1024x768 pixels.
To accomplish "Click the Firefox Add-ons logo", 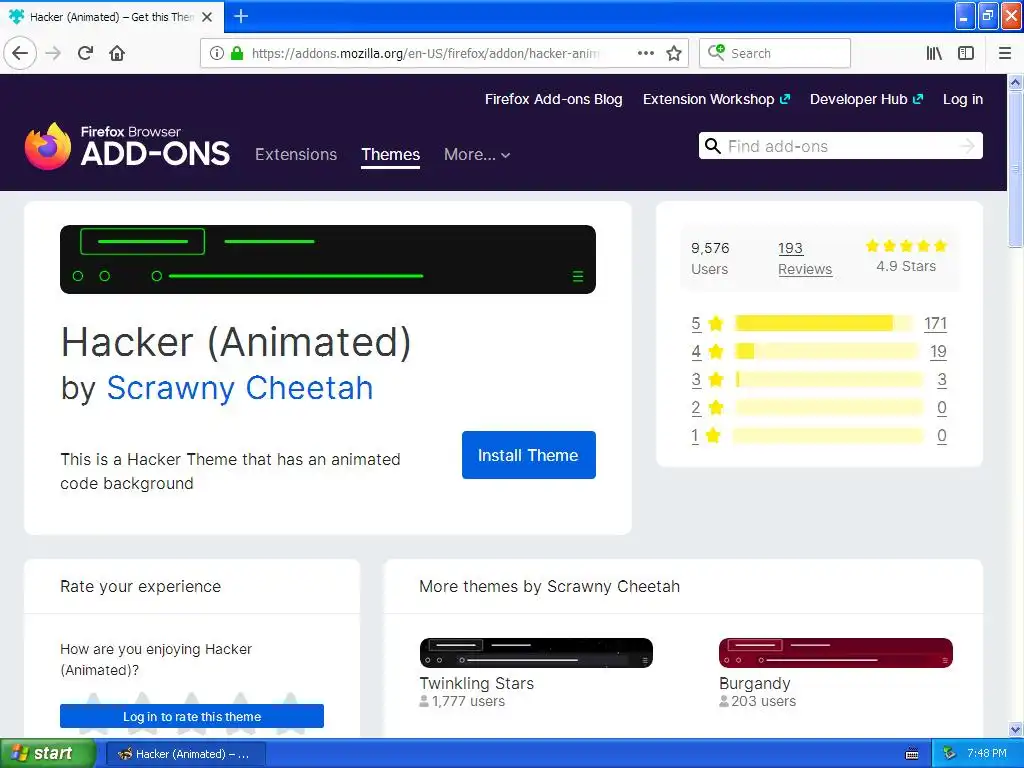I will click(x=127, y=146).
